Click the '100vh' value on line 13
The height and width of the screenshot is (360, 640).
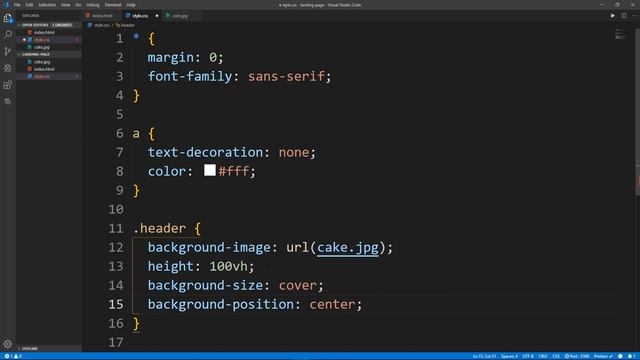(228, 267)
